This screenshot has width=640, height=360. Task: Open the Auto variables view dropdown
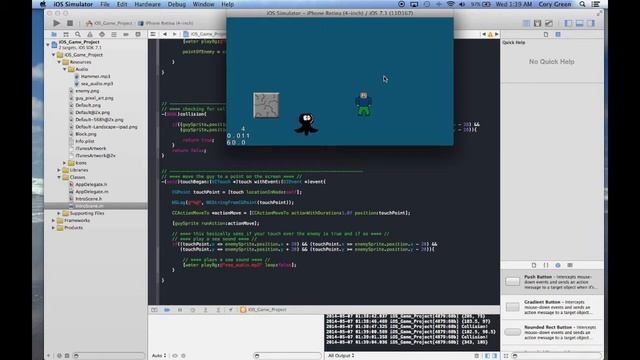pyautogui.click(x=159, y=356)
